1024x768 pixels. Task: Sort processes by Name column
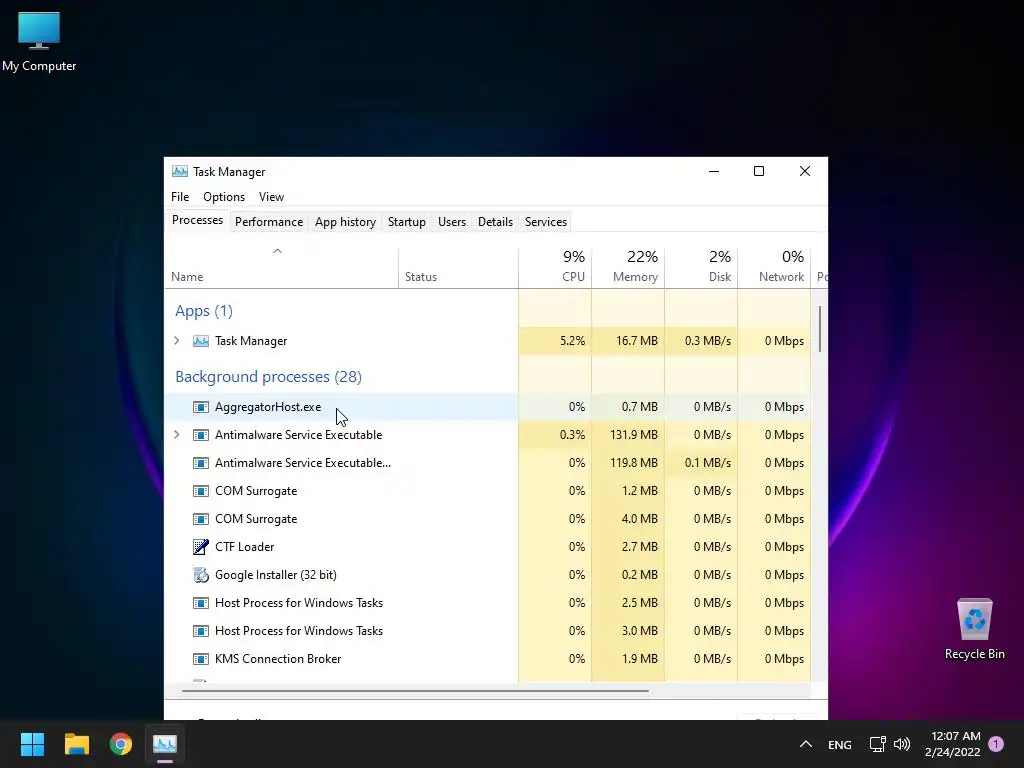[281, 268]
